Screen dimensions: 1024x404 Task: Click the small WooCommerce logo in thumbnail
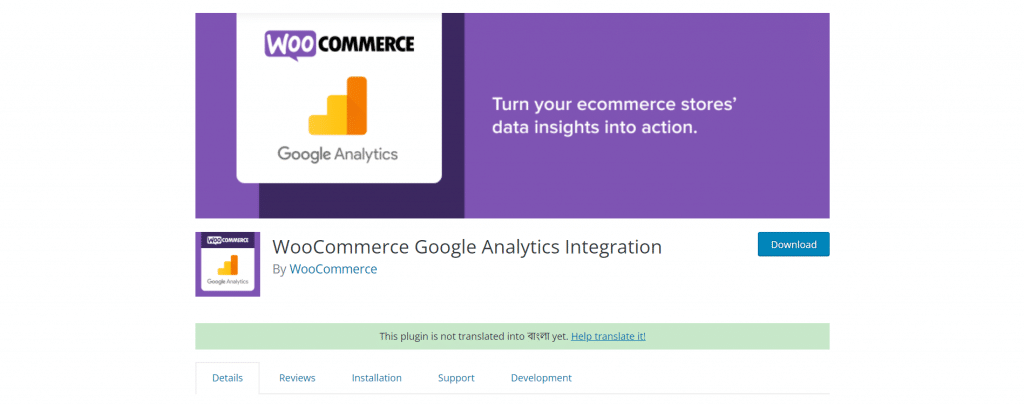coord(227,240)
